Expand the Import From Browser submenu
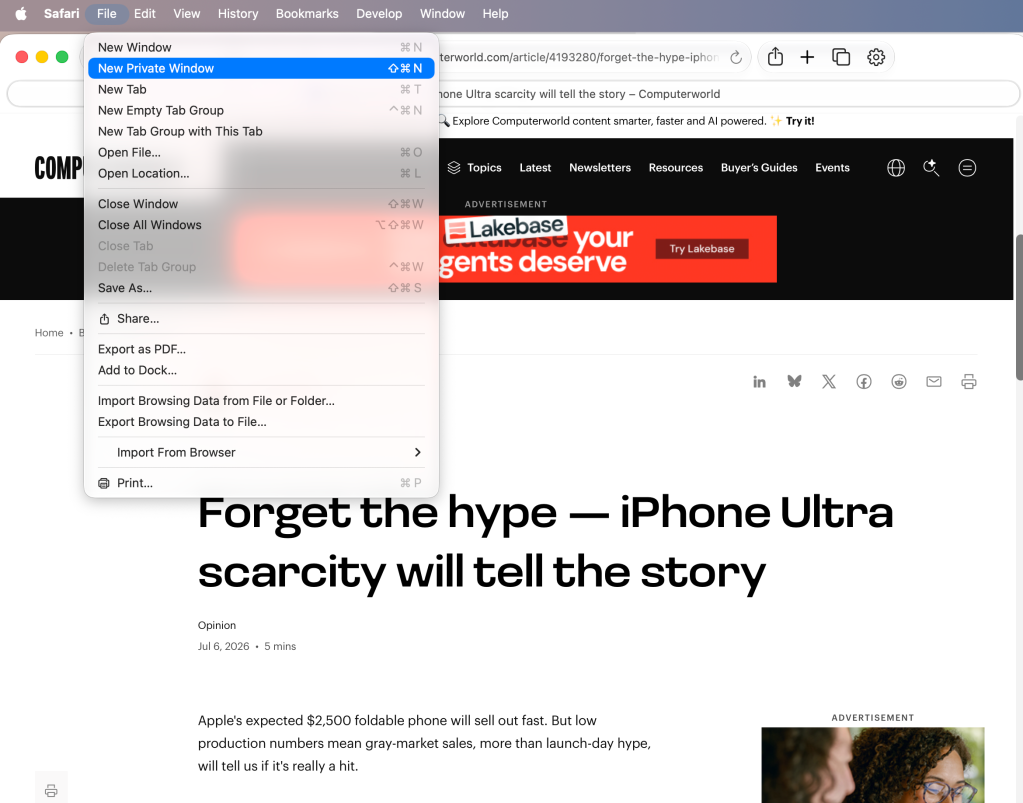This screenshot has width=1023, height=803. coord(261,452)
